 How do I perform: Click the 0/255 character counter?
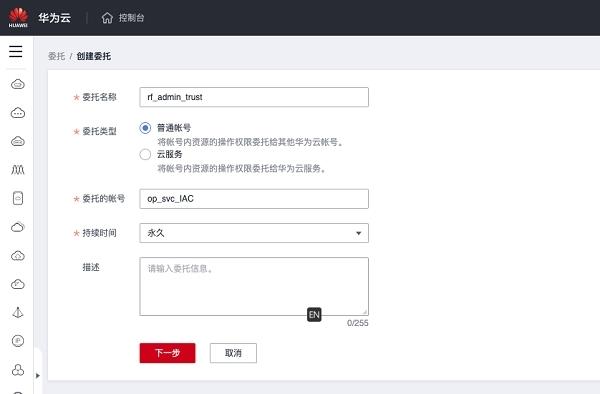[x=358, y=323]
